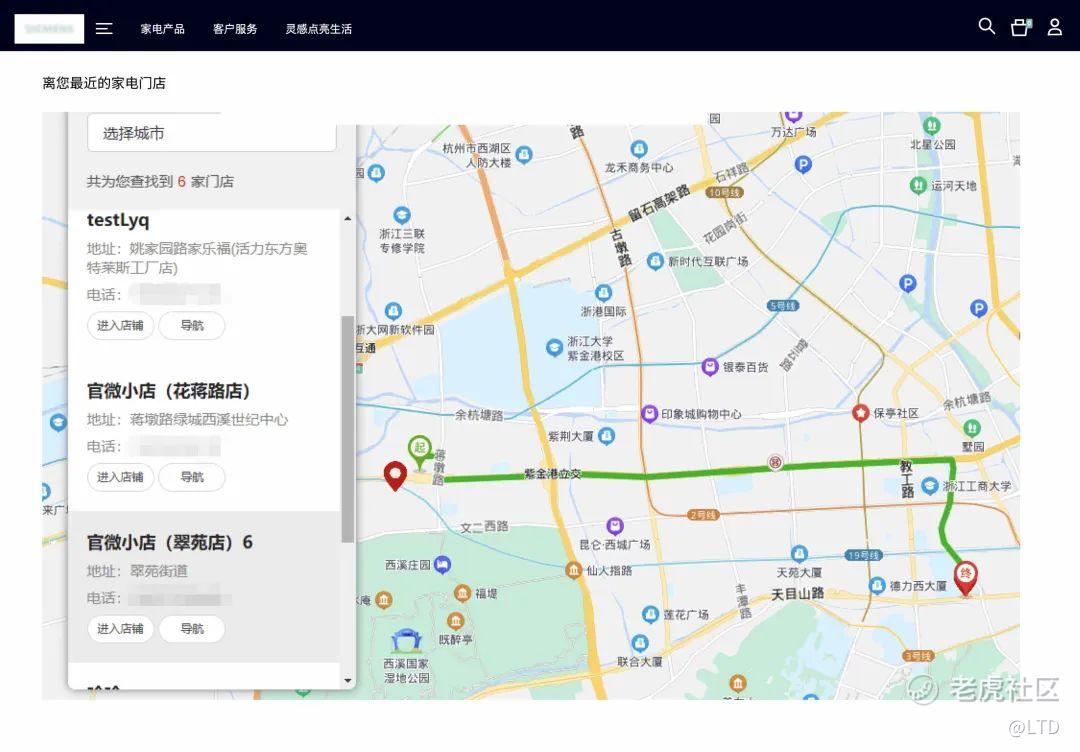Screen dimensions: 1080x752
Task: Select store 官微小店（花蒋路店）
Action: (168, 391)
